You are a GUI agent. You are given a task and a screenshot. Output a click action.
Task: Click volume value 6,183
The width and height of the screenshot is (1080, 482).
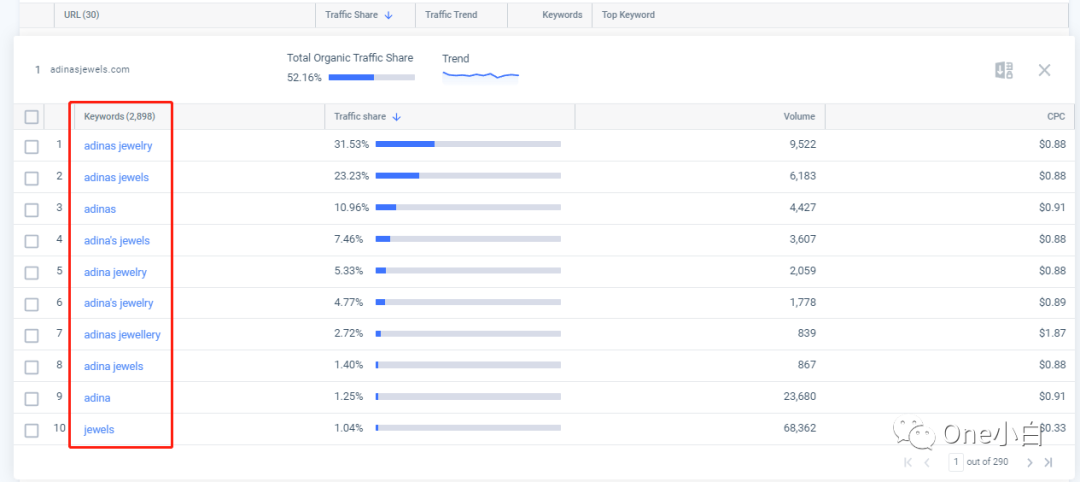(x=802, y=176)
